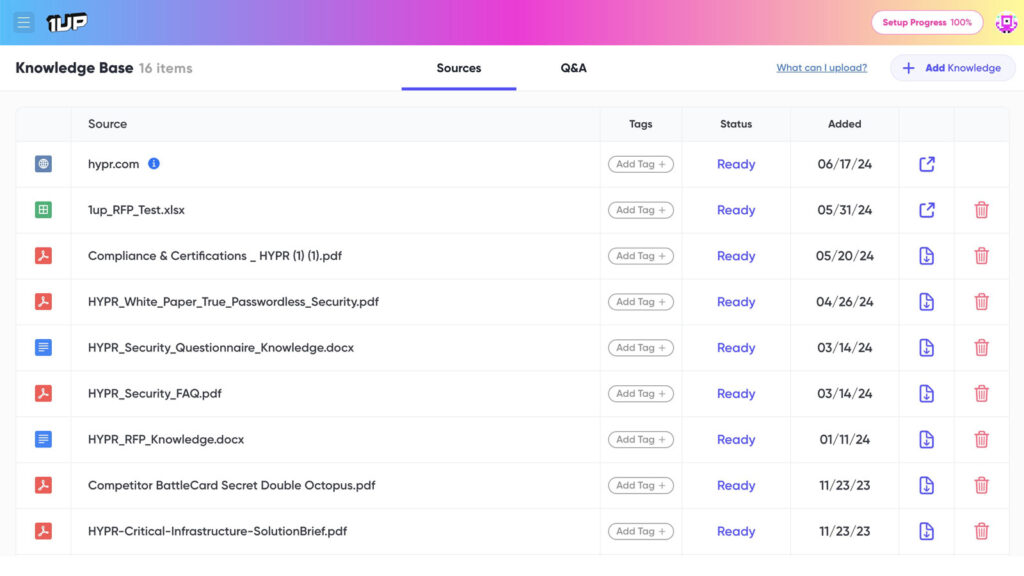The width and height of the screenshot is (1024, 576).
Task: Delete HYPR_White_Paper_True_Passwordless_Security.pdf
Action: (981, 302)
